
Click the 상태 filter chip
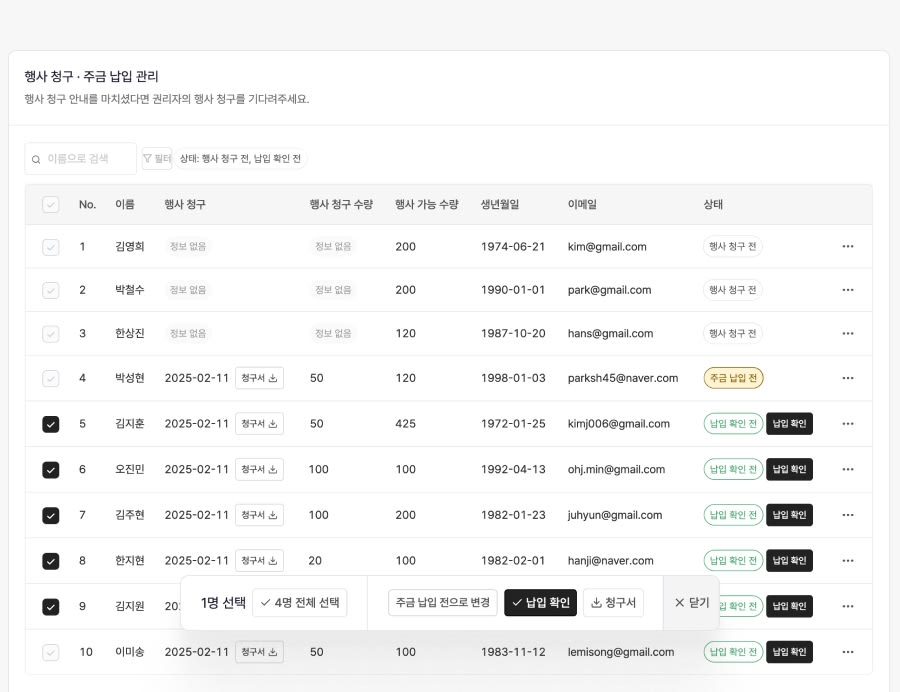click(240, 158)
